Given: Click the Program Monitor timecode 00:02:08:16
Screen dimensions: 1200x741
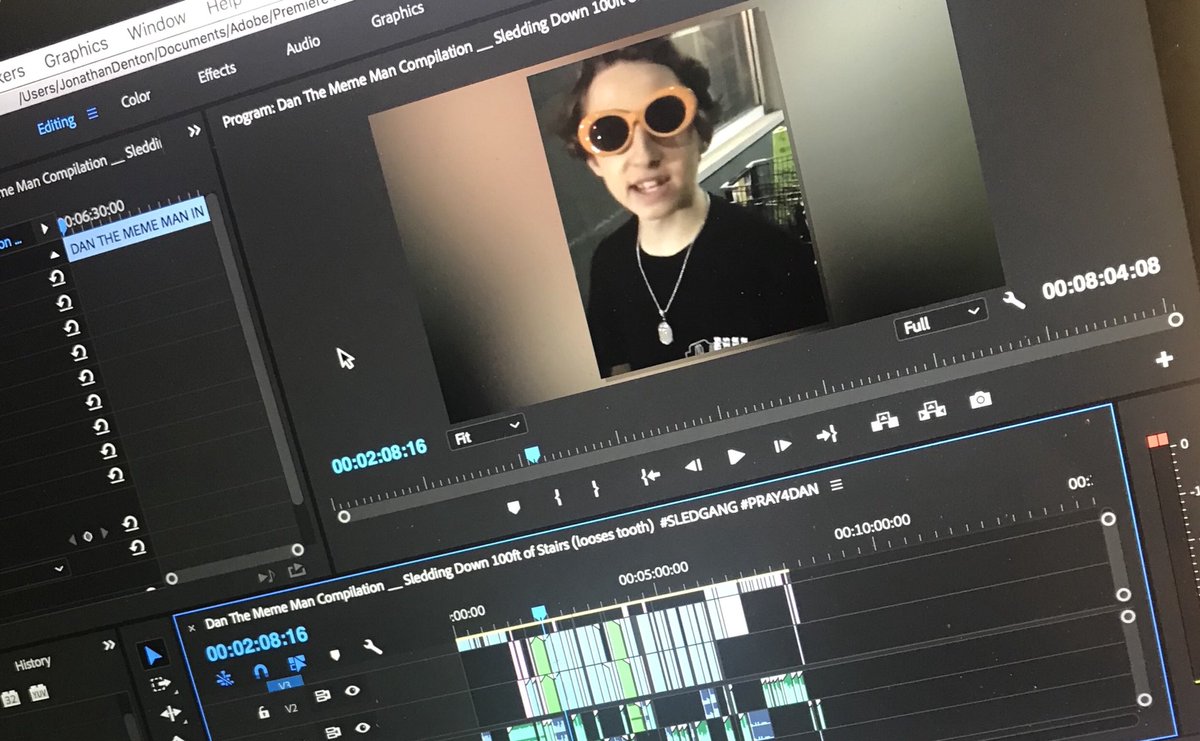Looking at the screenshot, I should pos(379,458).
